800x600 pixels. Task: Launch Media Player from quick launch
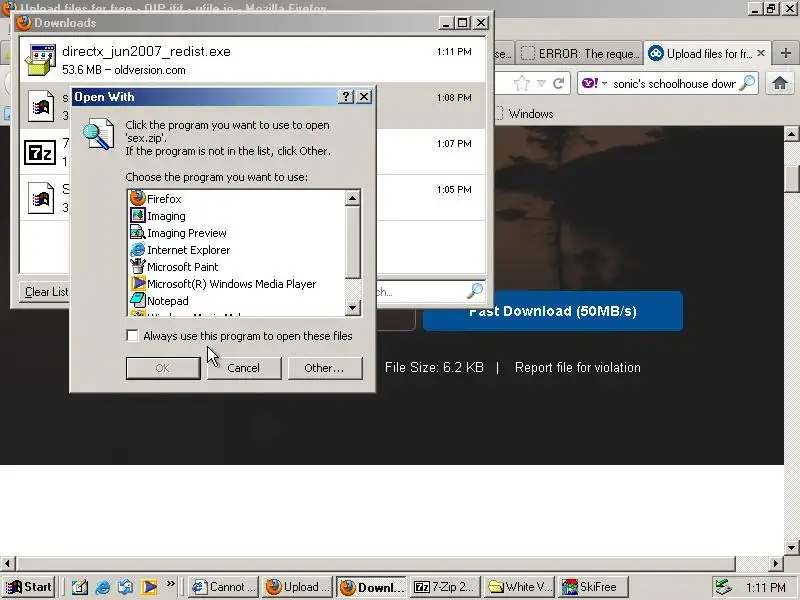(x=149, y=587)
